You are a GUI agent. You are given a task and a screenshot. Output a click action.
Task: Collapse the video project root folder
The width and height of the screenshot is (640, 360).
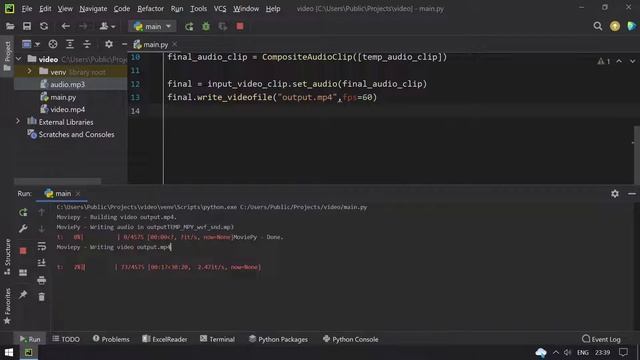[18, 59]
